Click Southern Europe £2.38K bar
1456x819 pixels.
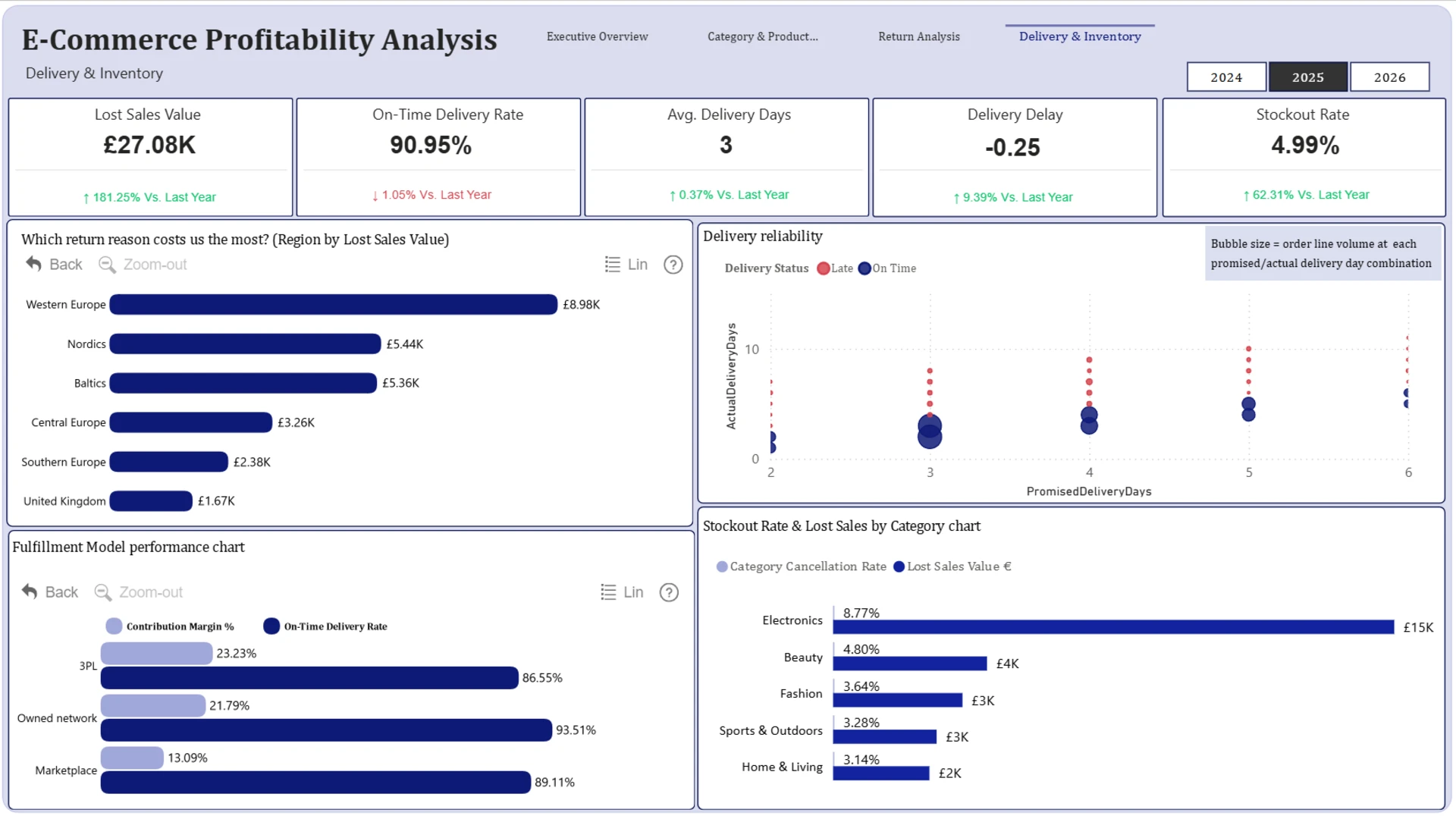[x=169, y=462]
